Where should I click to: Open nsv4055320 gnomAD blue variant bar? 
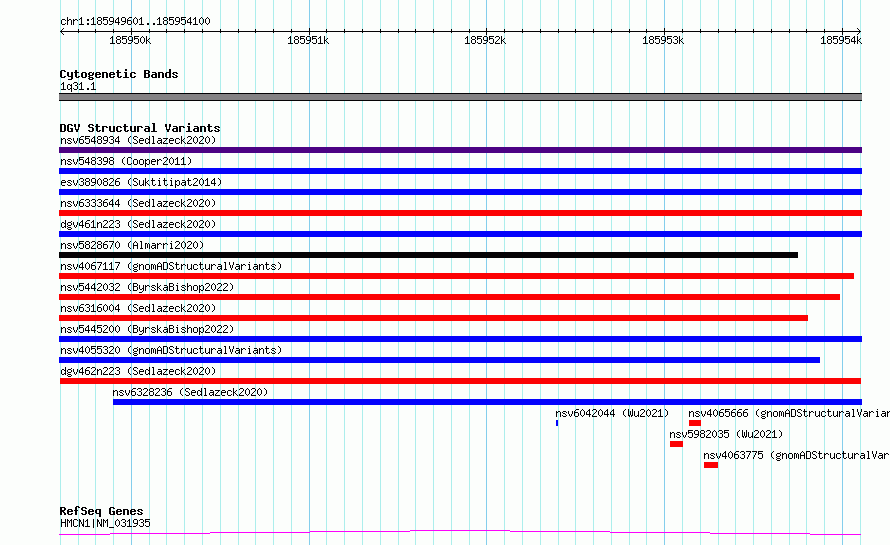pos(439,360)
